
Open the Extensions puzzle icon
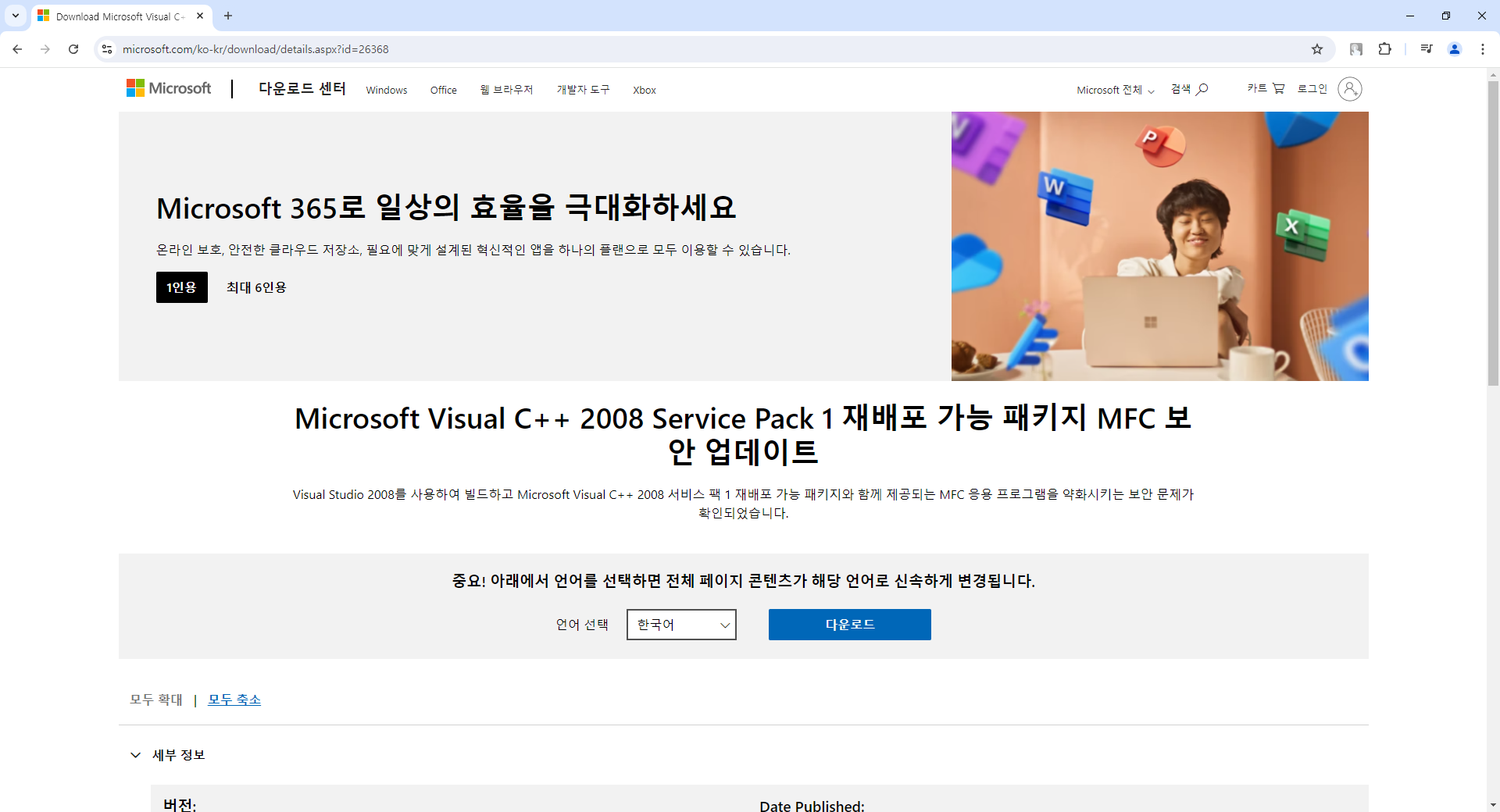(x=1384, y=49)
